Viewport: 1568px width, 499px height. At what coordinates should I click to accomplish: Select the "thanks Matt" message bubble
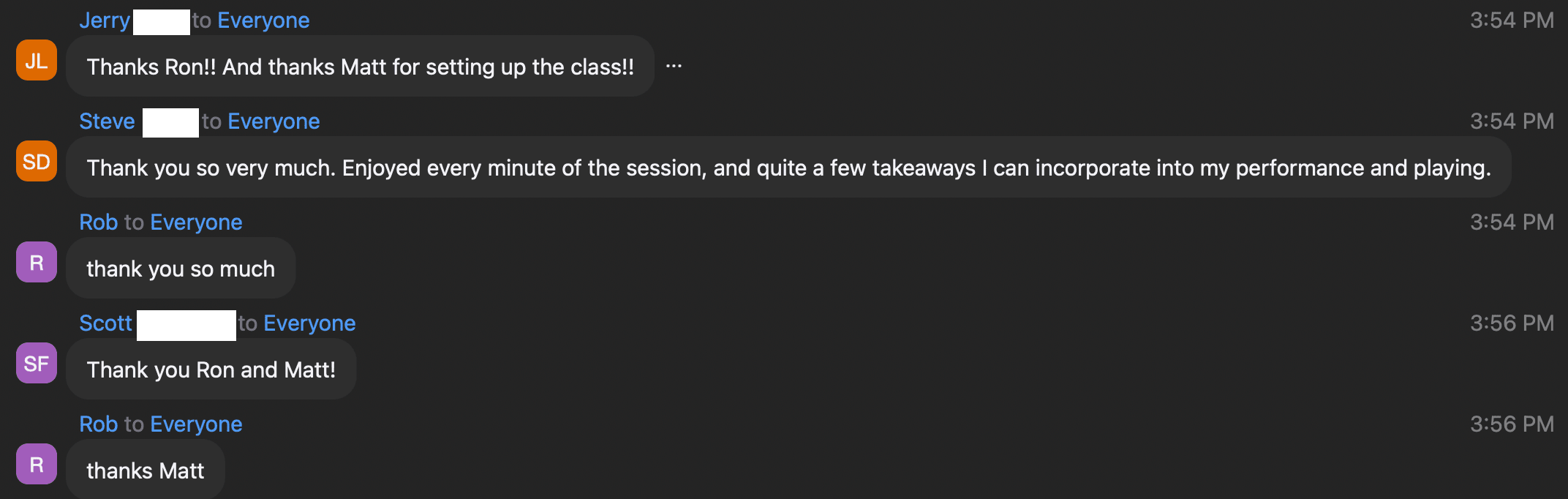(145, 470)
